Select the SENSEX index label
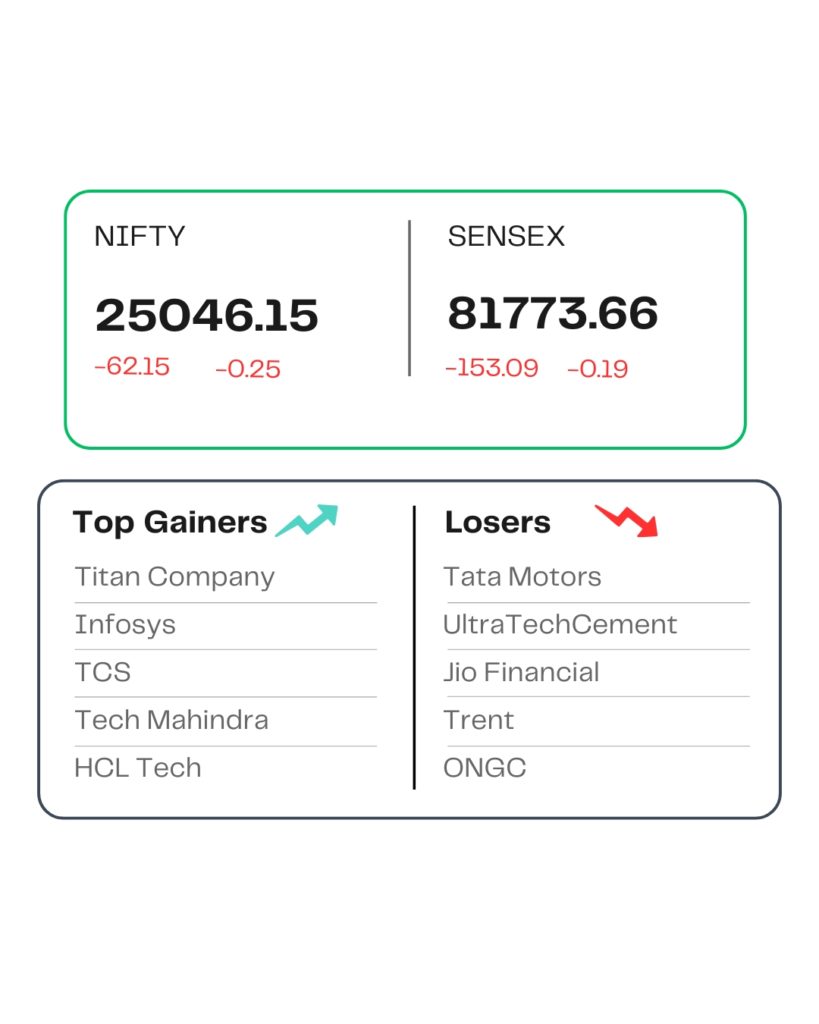819x1024 pixels. click(506, 237)
